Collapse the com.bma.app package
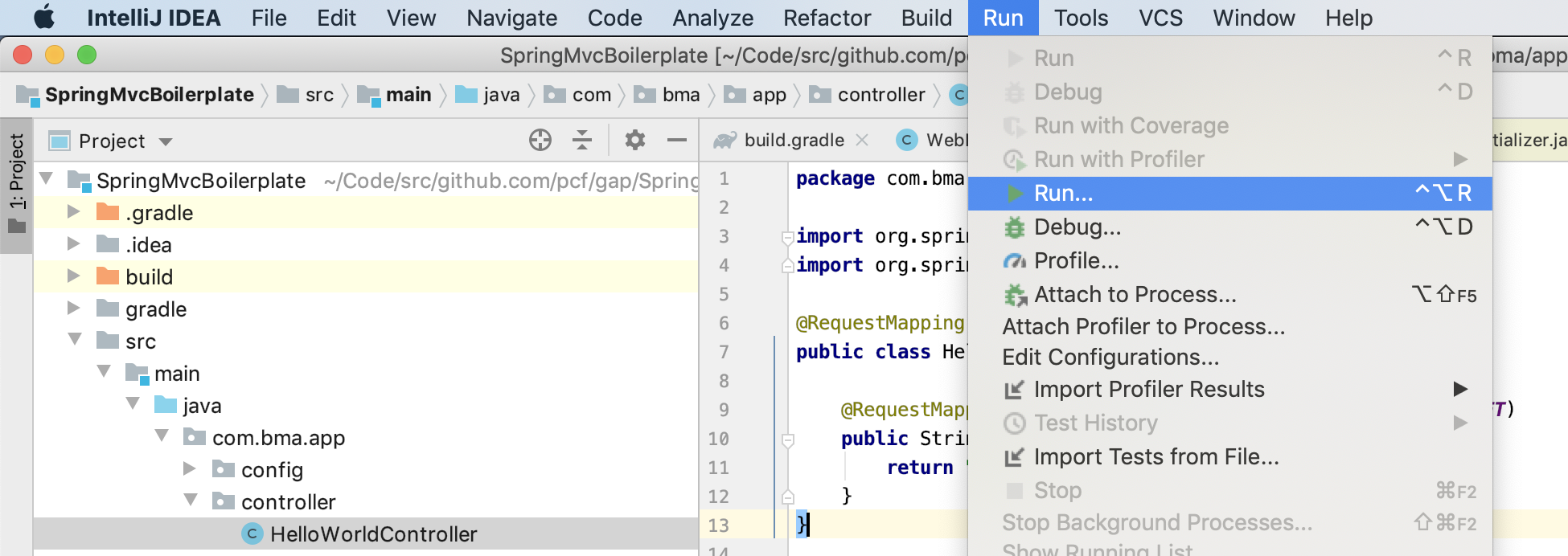Viewport: 1568px width, 556px height. click(x=162, y=435)
